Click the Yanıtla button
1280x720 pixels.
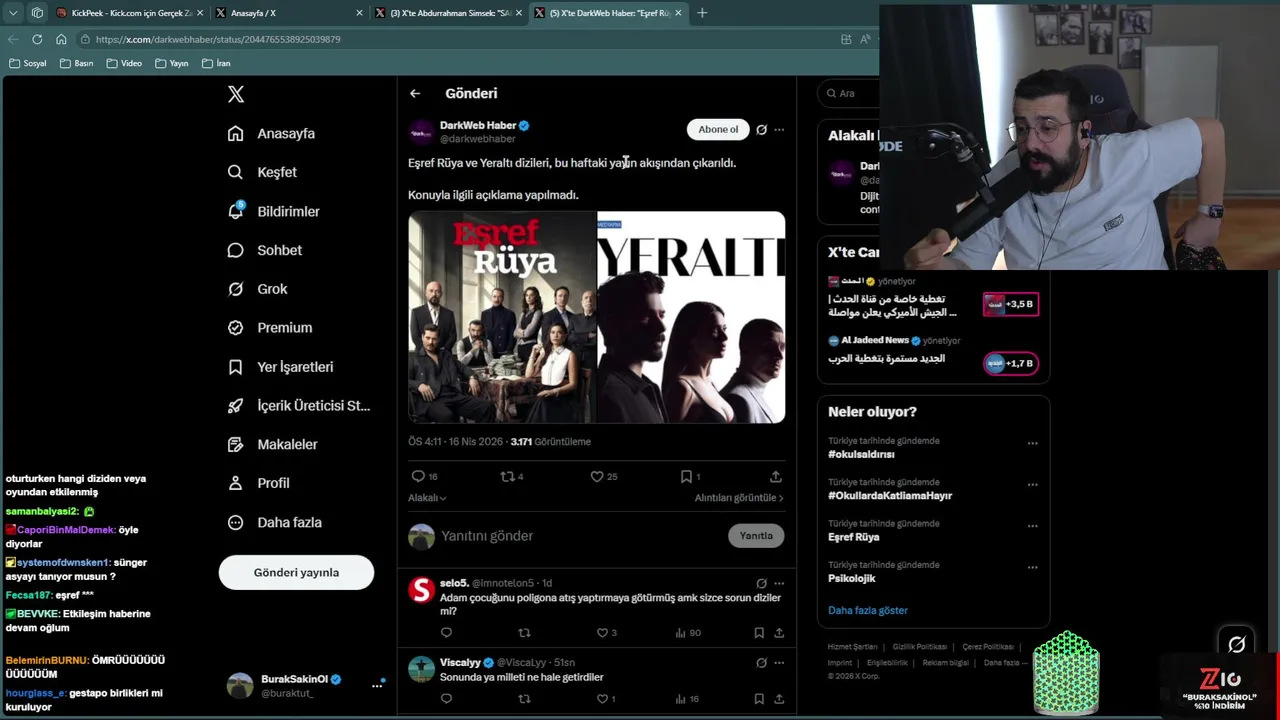pos(756,536)
